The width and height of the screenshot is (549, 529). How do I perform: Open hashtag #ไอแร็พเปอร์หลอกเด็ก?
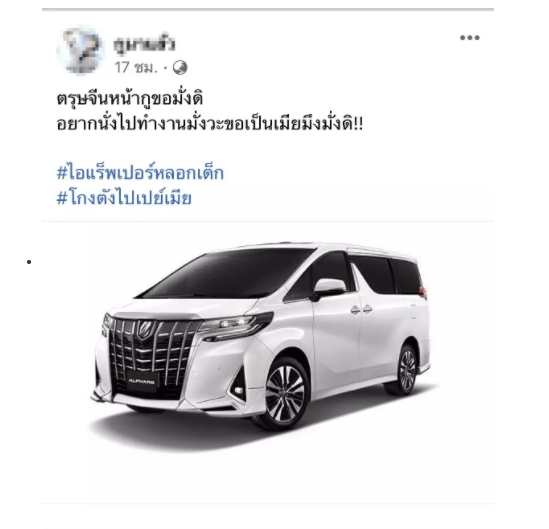pos(140,173)
